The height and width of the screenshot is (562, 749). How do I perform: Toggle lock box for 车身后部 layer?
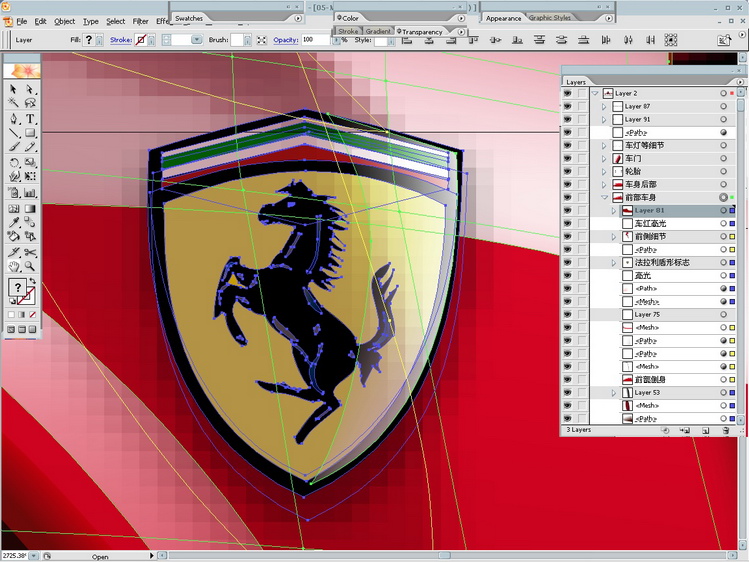pos(582,184)
